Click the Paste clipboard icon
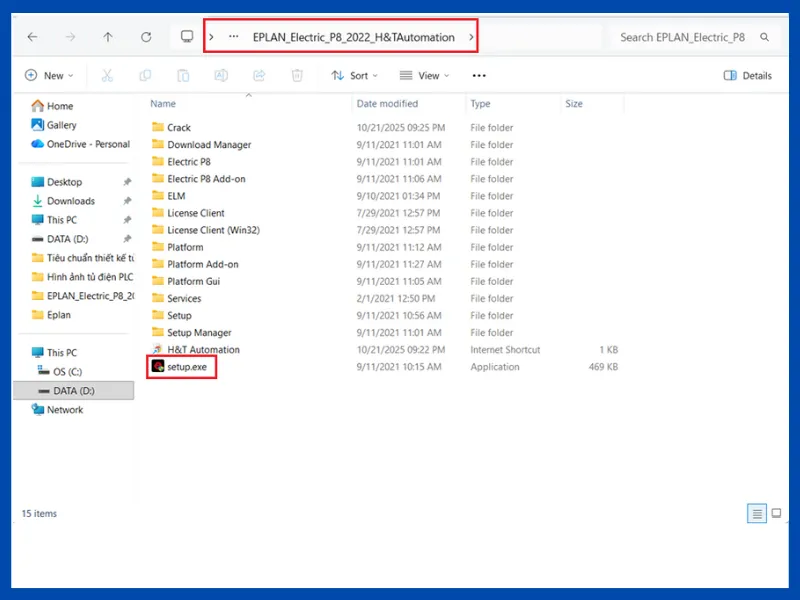Screen dimensions: 800x600 click(x=183, y=75)
